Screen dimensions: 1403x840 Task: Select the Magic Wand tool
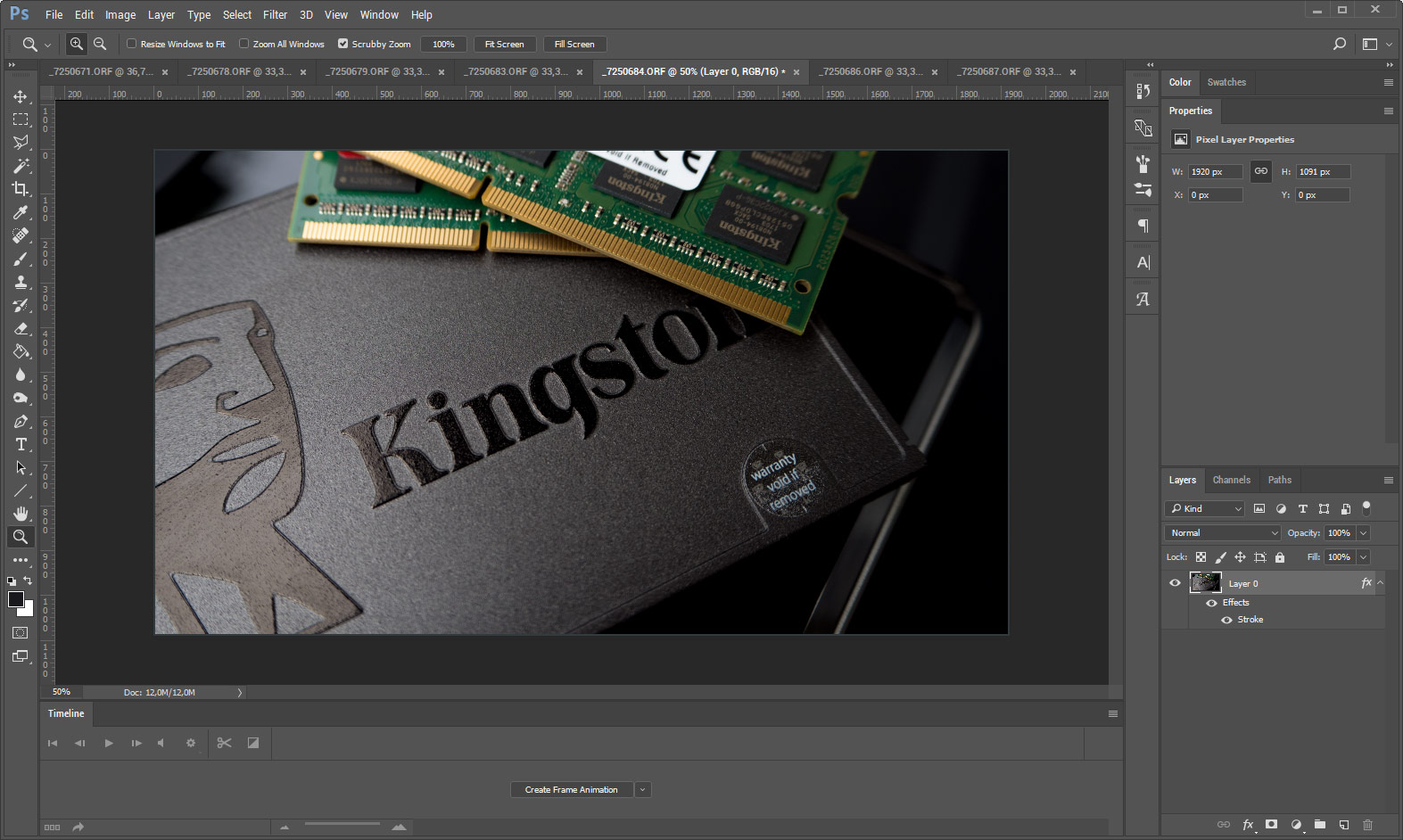pos(21,166)
